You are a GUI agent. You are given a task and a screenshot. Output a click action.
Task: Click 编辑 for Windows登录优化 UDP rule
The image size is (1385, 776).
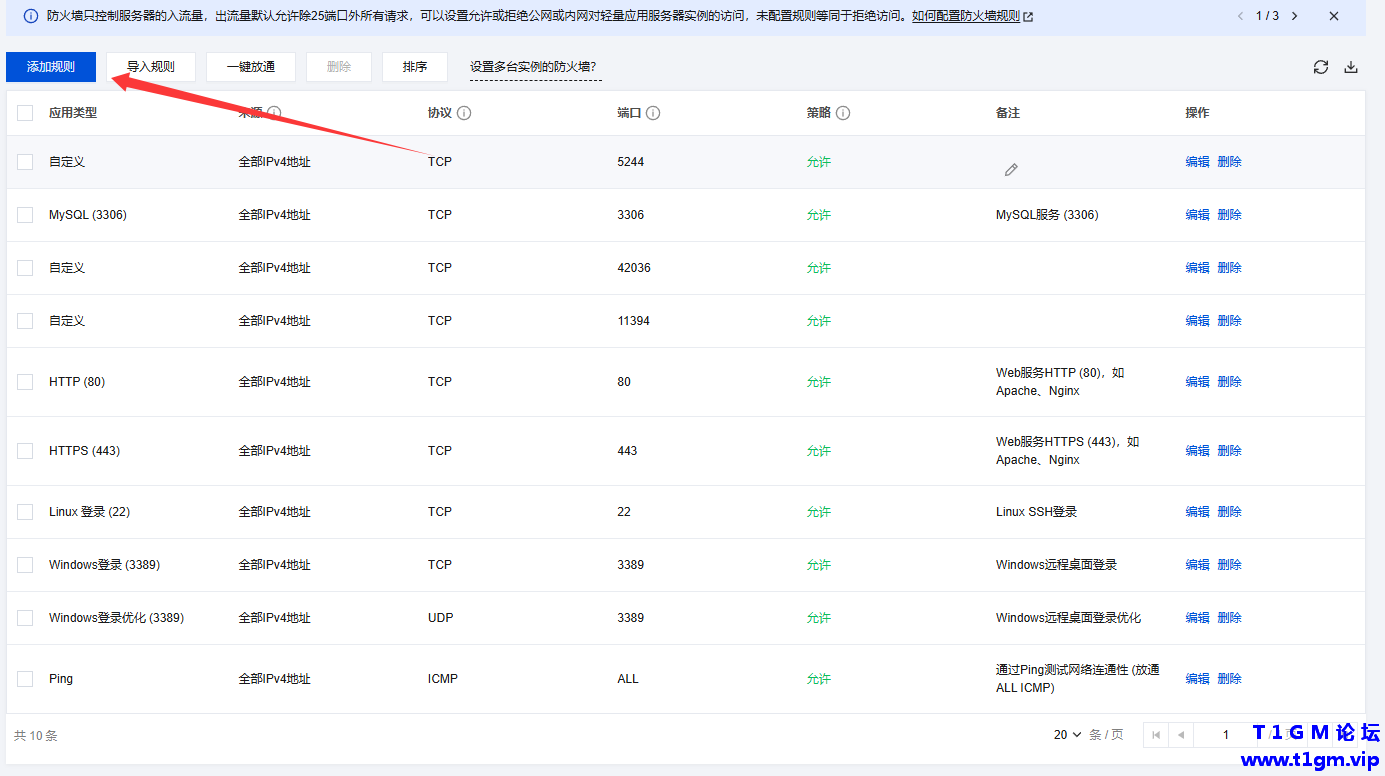click(x=1197, y=618)
